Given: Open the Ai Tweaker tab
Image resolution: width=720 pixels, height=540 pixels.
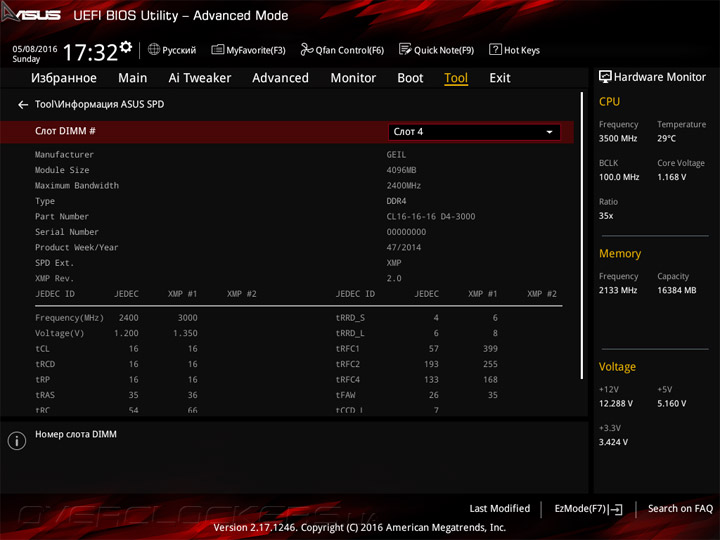Looking at the screenshot, I should 200,78.
